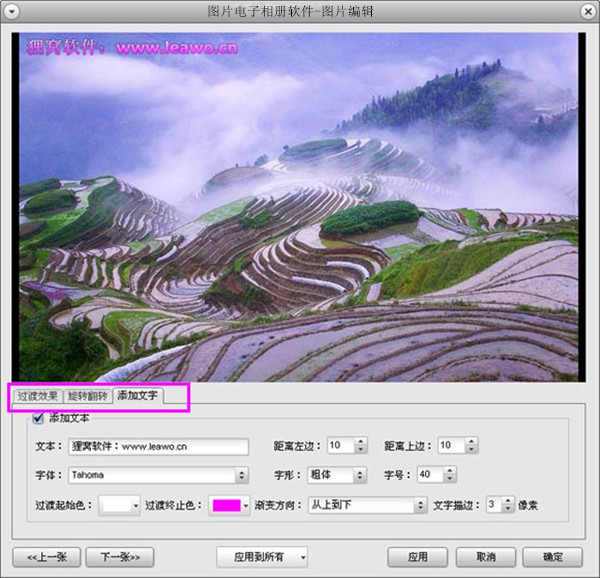600x578 pixels.
Task: Click the 应用到所有 button
Action: click(x=258, y=557)
